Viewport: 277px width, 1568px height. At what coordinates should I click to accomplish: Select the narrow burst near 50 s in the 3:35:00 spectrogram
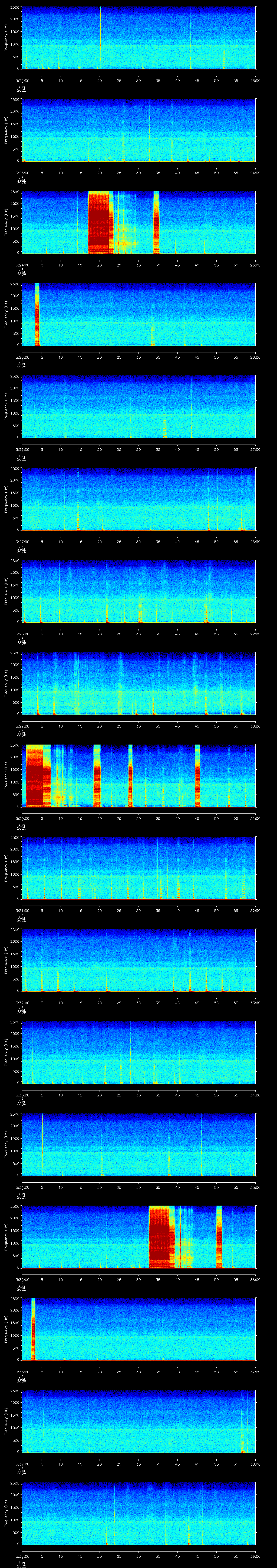[x=219, y=1237]
